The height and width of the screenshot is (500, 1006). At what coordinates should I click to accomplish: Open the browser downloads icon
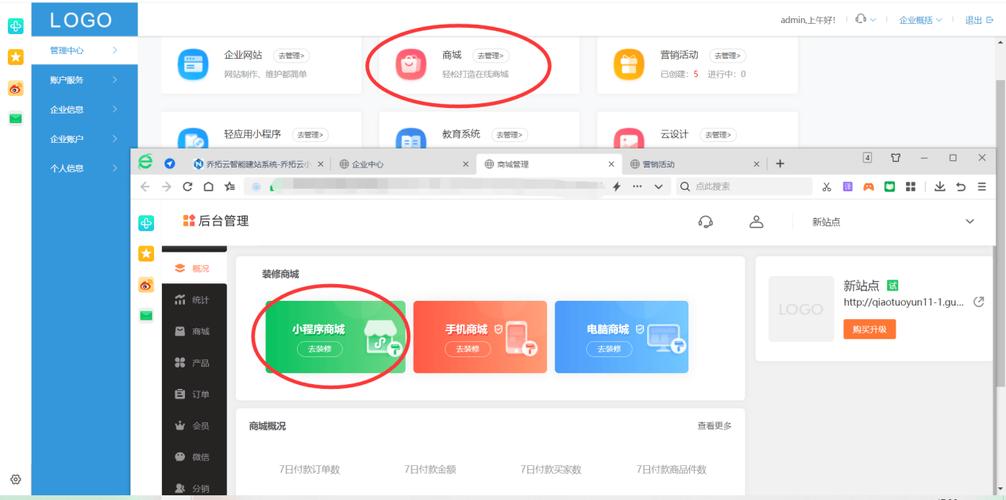(x=940, y=187)
